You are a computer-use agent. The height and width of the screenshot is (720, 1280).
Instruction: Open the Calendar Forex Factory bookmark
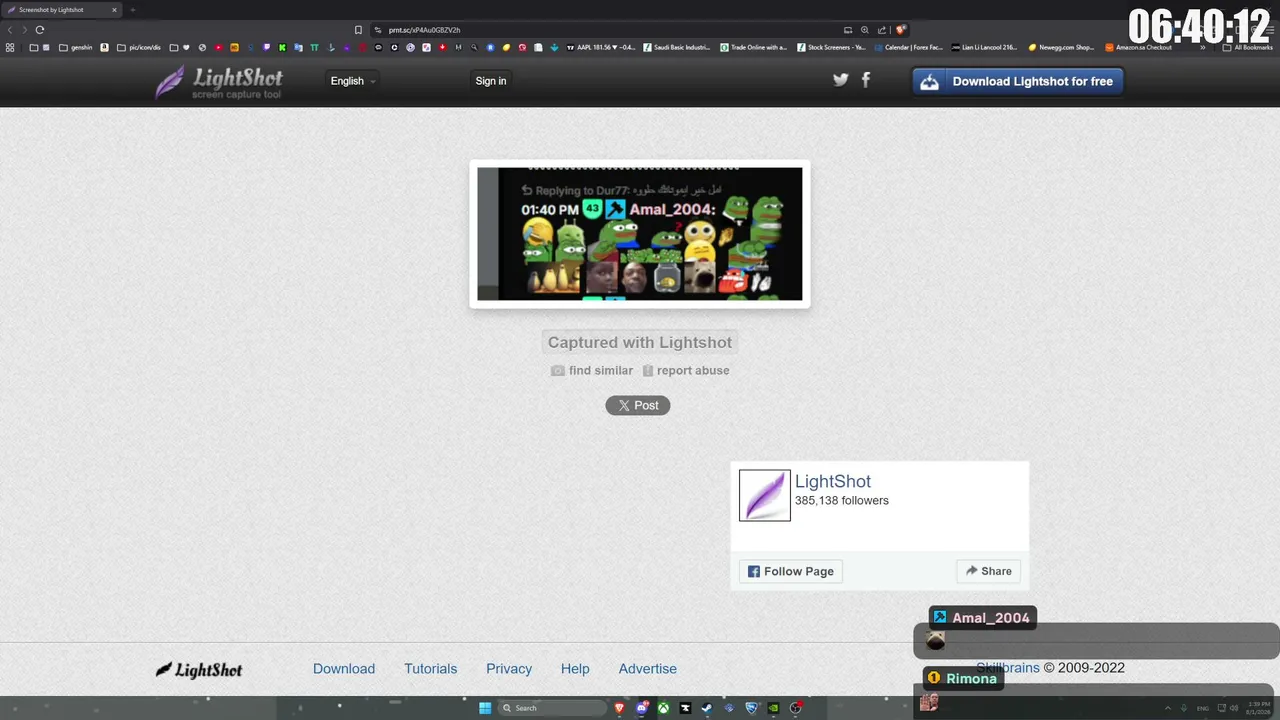pos(909,47)
